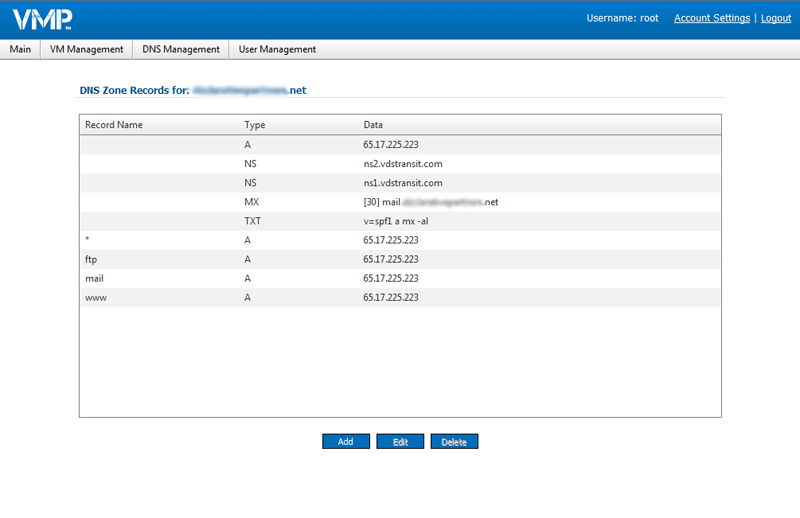Select the MX record type cell

coord(252,202)
